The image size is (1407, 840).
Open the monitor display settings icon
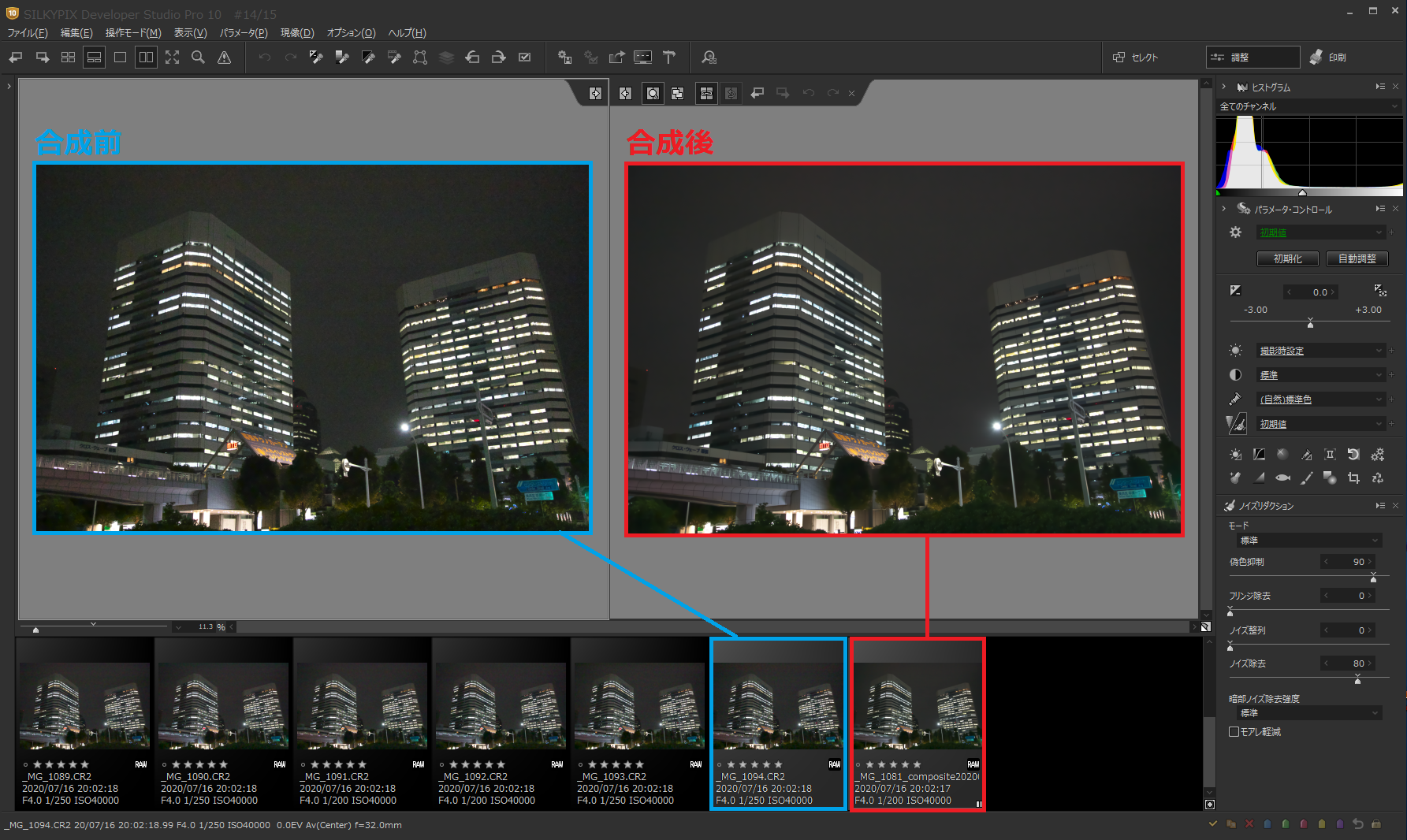tap(643, 58)
